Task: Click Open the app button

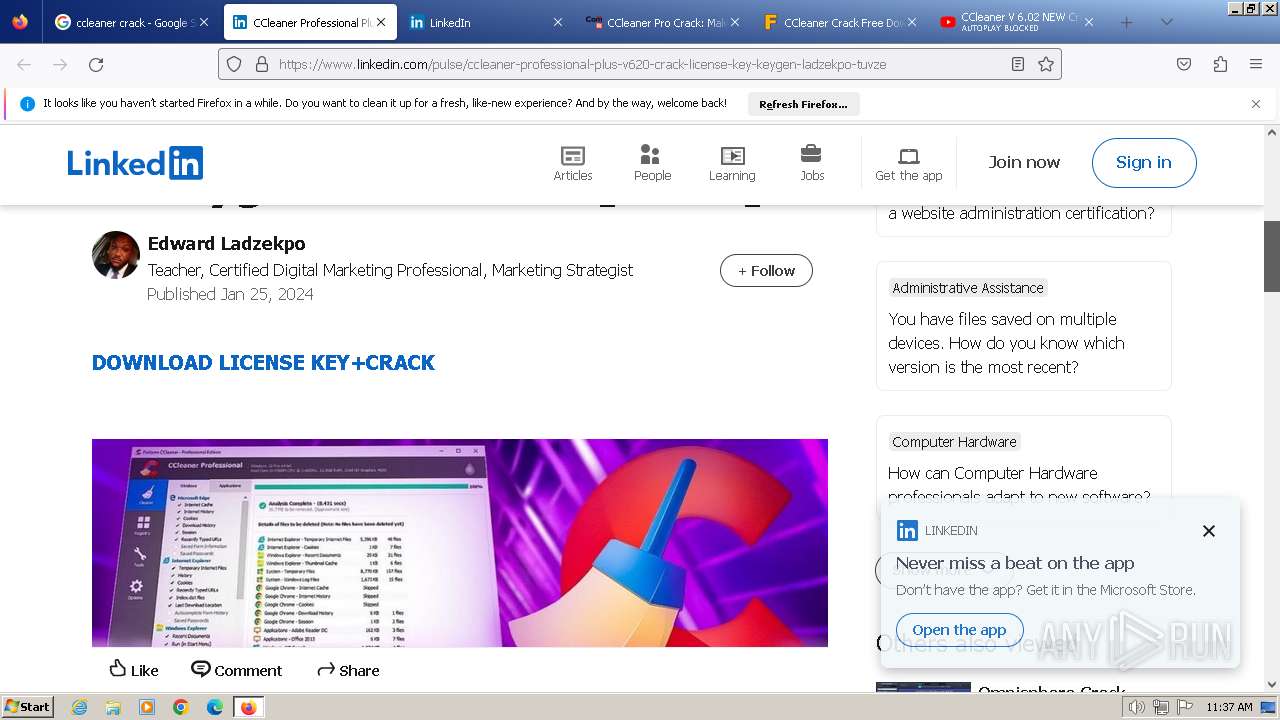Action: coord(959,630)
